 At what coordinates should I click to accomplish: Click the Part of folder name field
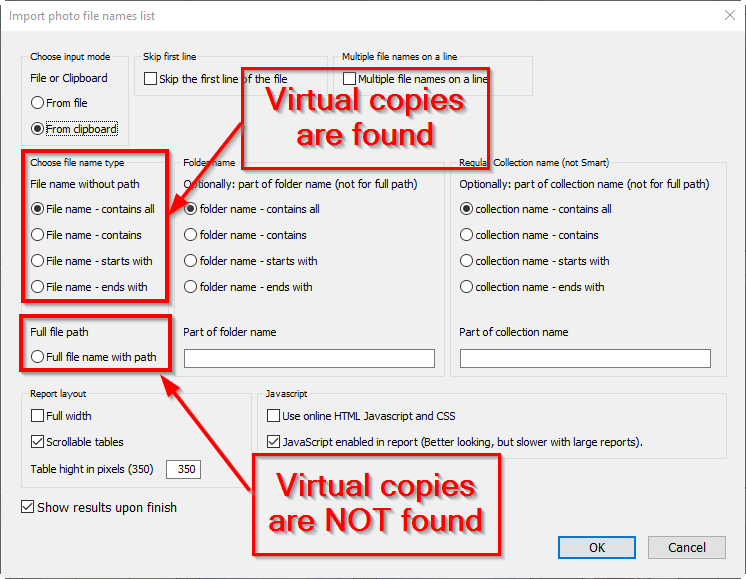tap(309, 358)
